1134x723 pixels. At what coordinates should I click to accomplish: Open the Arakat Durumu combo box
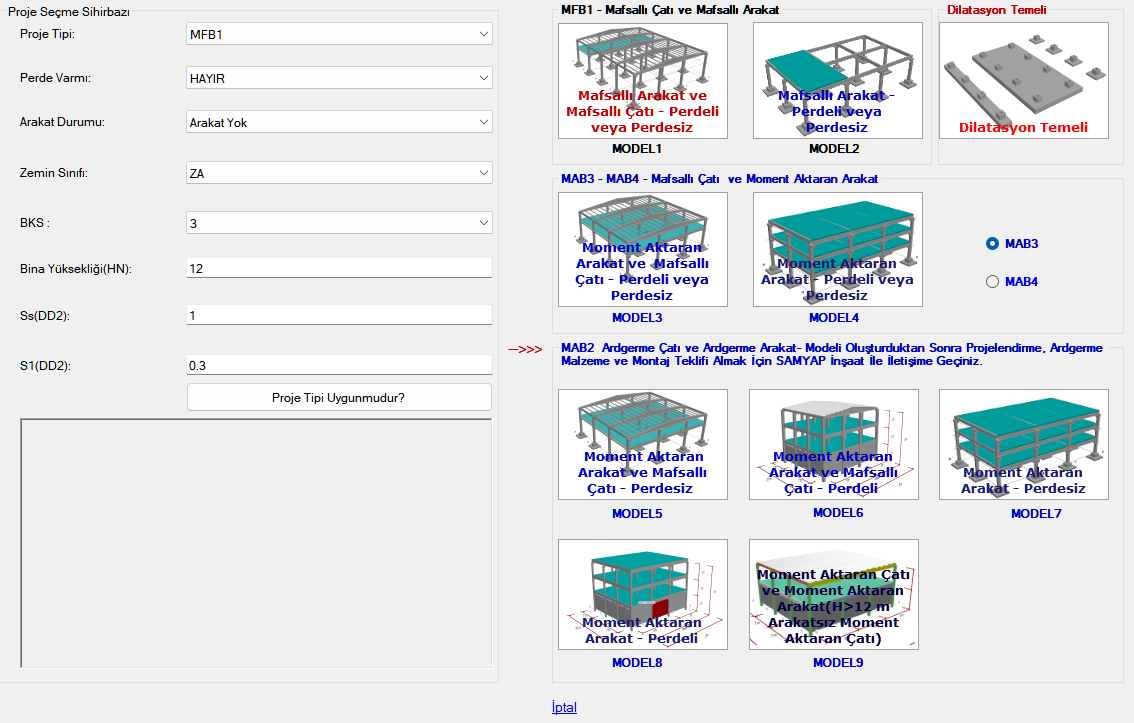point(339,122)
